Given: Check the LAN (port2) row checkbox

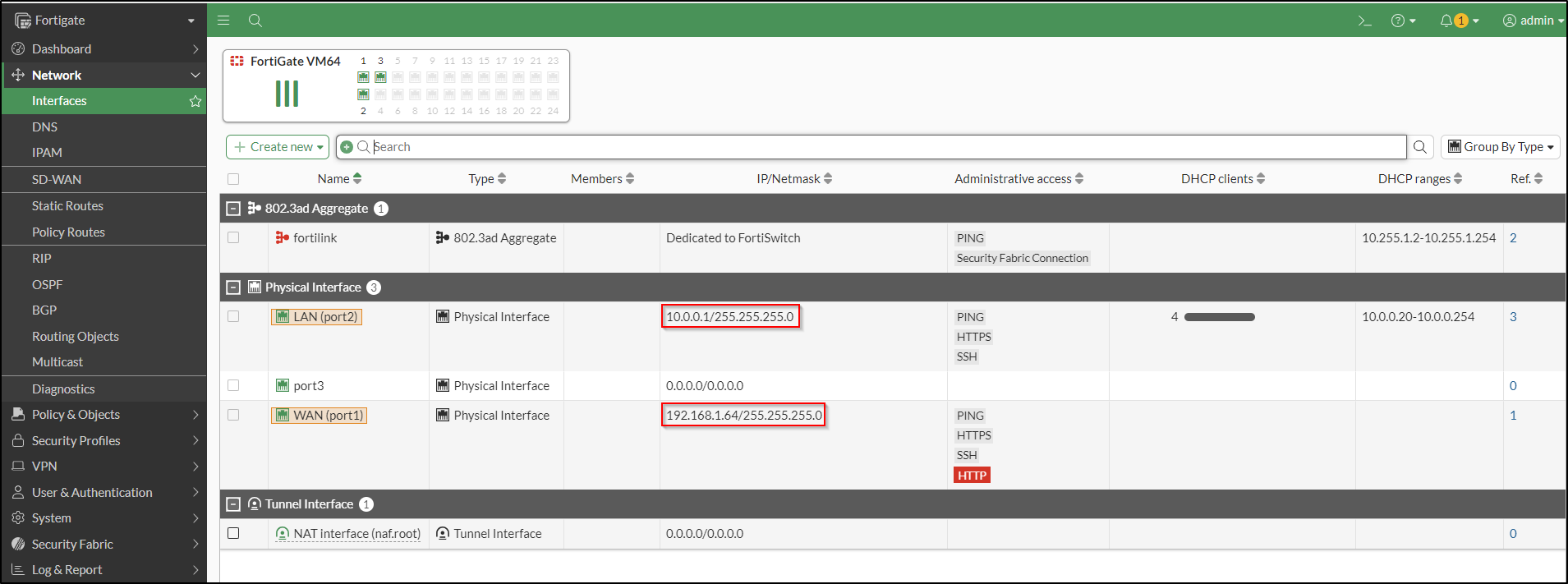Looking at the screenshot, I should [233, 316].
